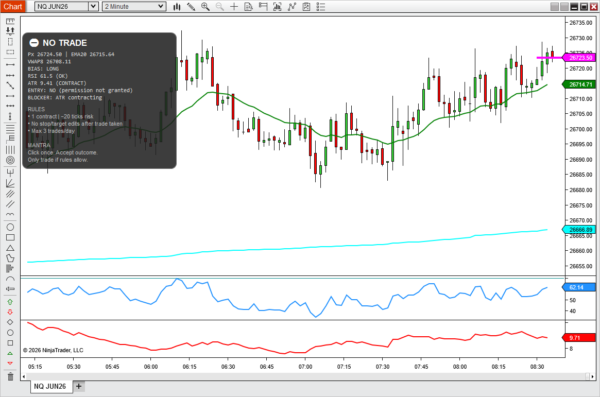The image size is (600, 397).
Task: Select the Andrews Pitchfork tool
Action: (10, 172)
